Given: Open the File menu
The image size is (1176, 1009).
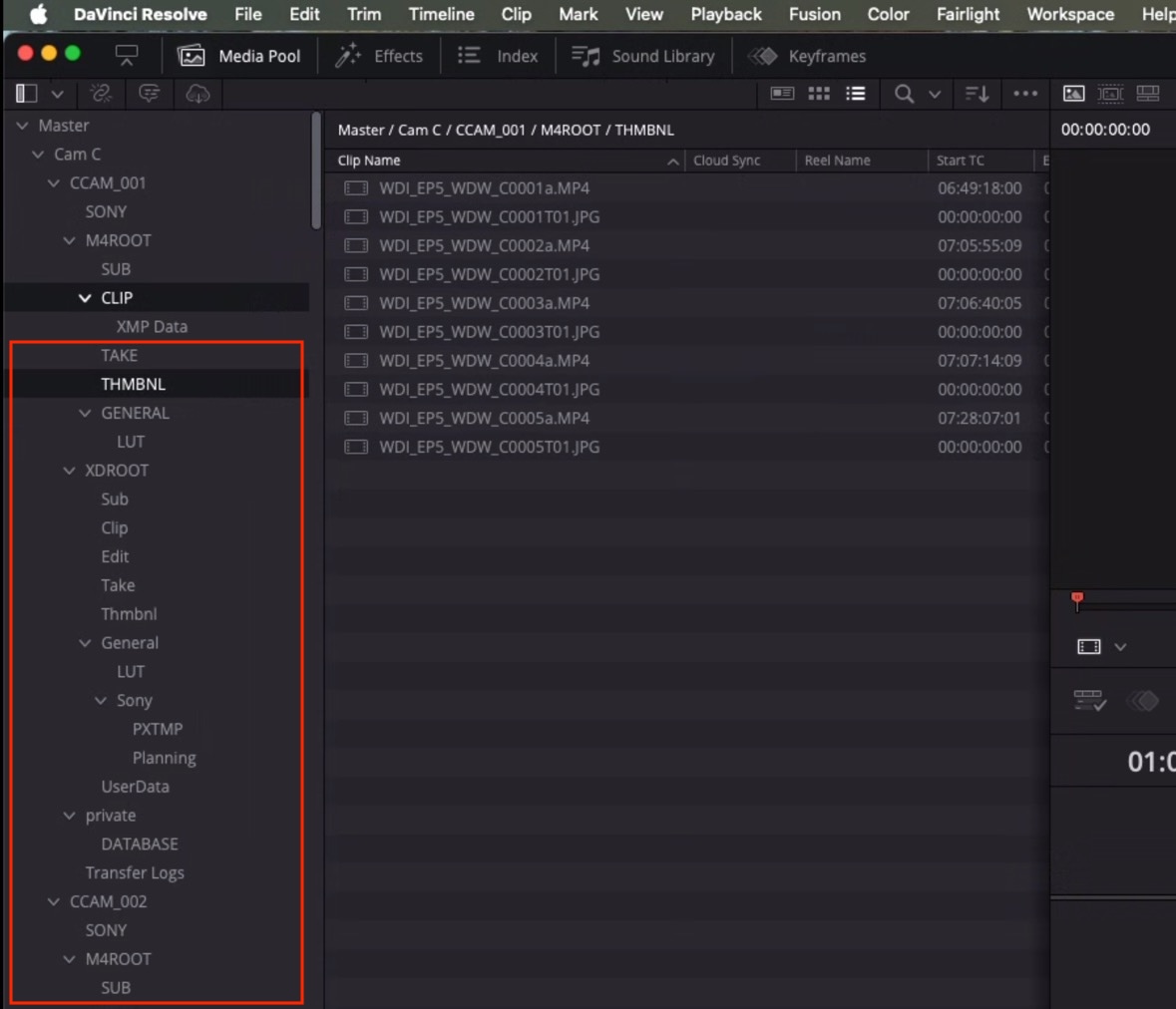Looking at the screenshot, I should click(247, 14).
